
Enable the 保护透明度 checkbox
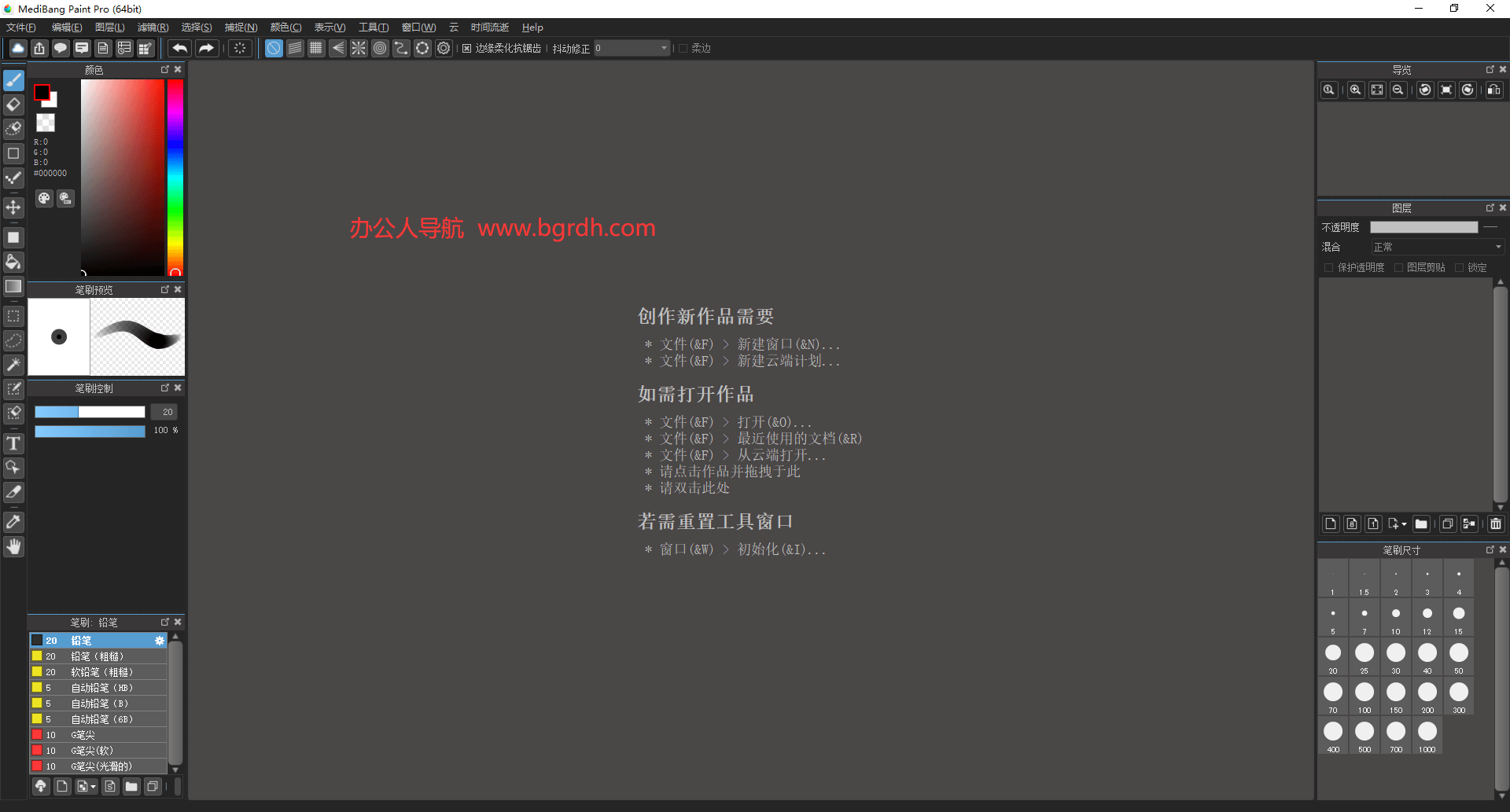click(x=1329, y=268)
